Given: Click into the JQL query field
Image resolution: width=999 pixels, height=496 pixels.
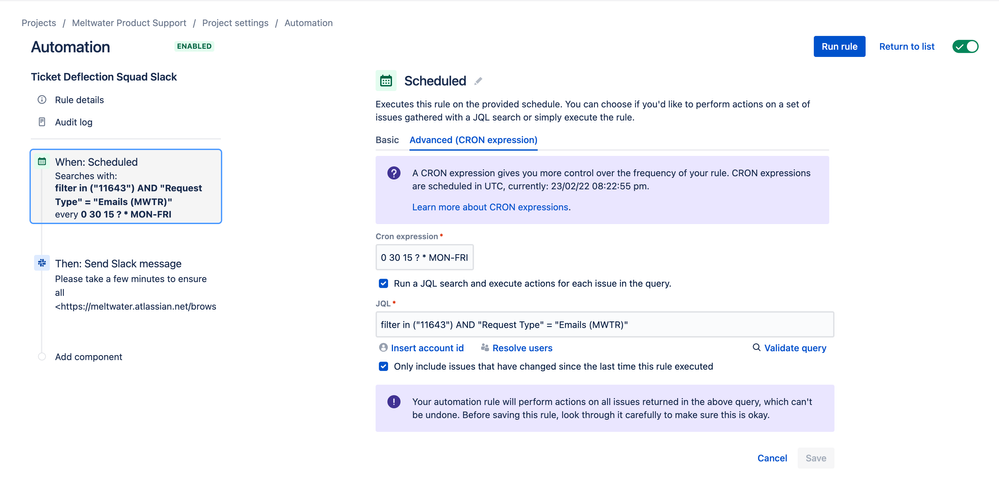Looking at the screenshot, I should tap(605, 324).
